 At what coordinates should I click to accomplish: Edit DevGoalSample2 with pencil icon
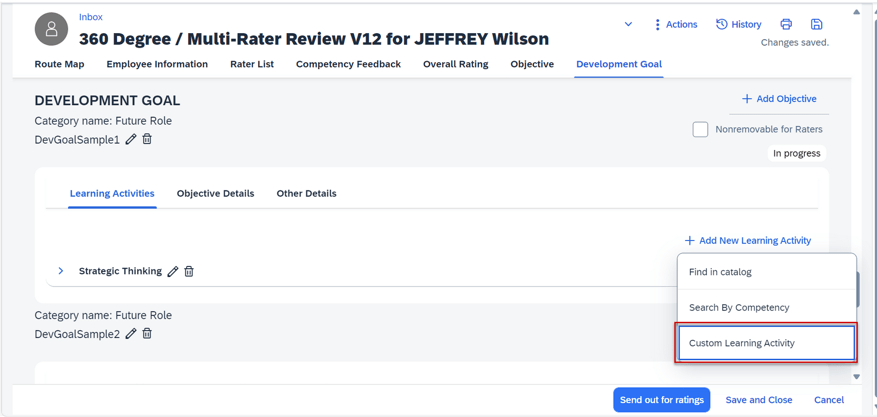(131, 334)
